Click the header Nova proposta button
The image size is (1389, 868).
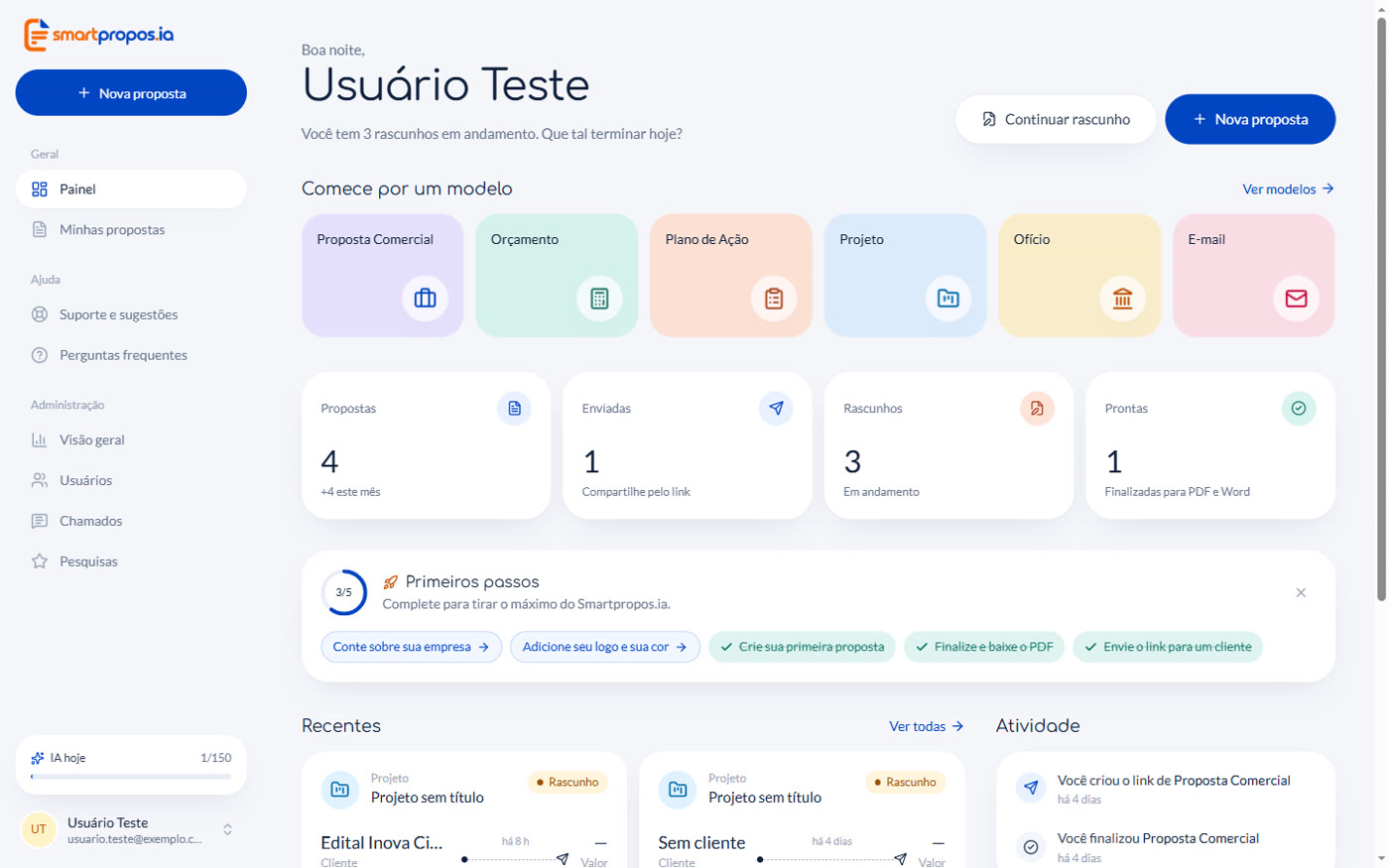pos(1250,119)
